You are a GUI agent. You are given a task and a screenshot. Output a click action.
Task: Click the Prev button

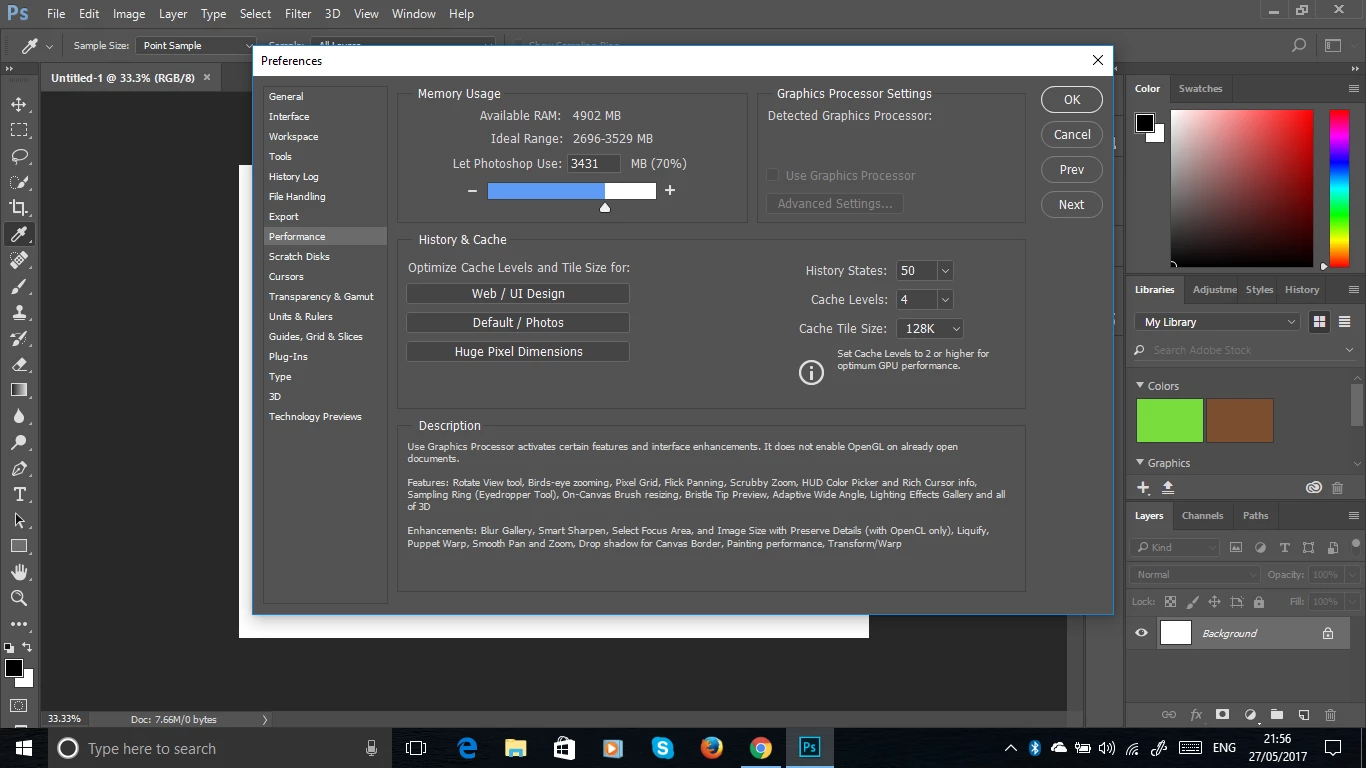click(1072, 170)
